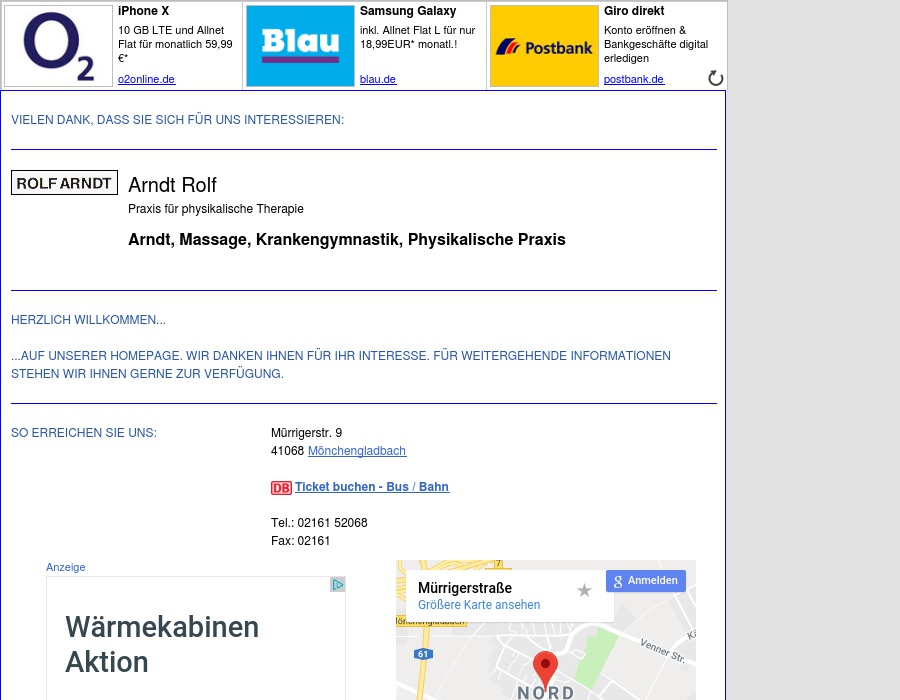Click the red map location pin
Screen dimensions: 900x700
click(x=545, y=666)
